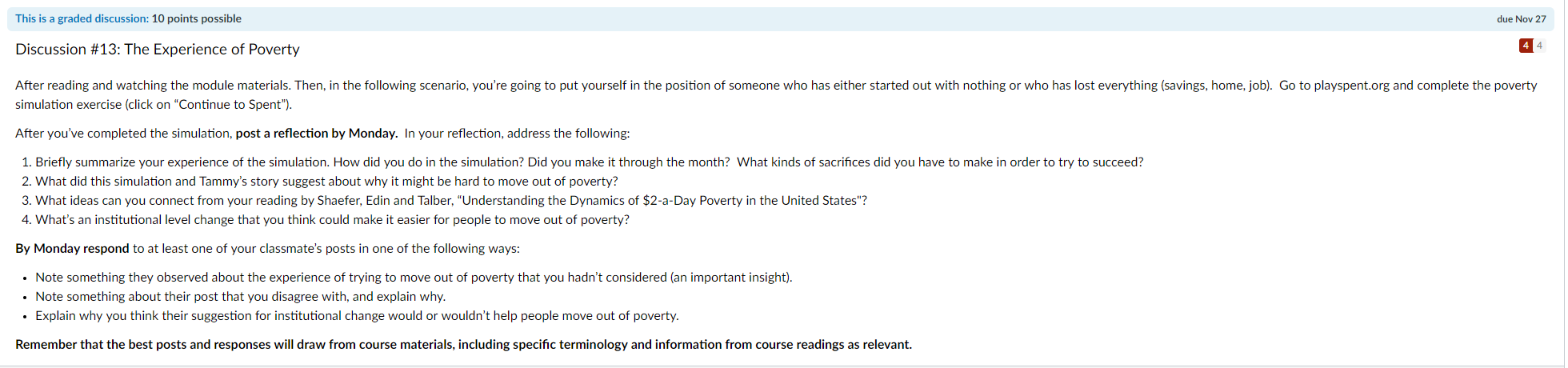Click the red unread replies badge

1526,46
